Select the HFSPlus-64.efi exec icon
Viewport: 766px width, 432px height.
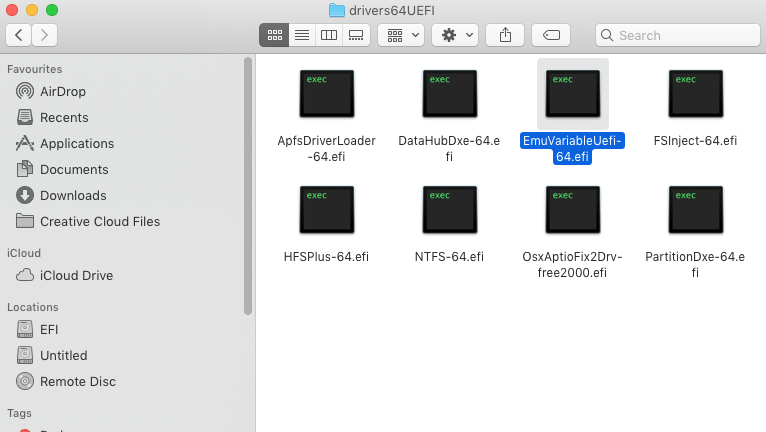pos(327,210)
